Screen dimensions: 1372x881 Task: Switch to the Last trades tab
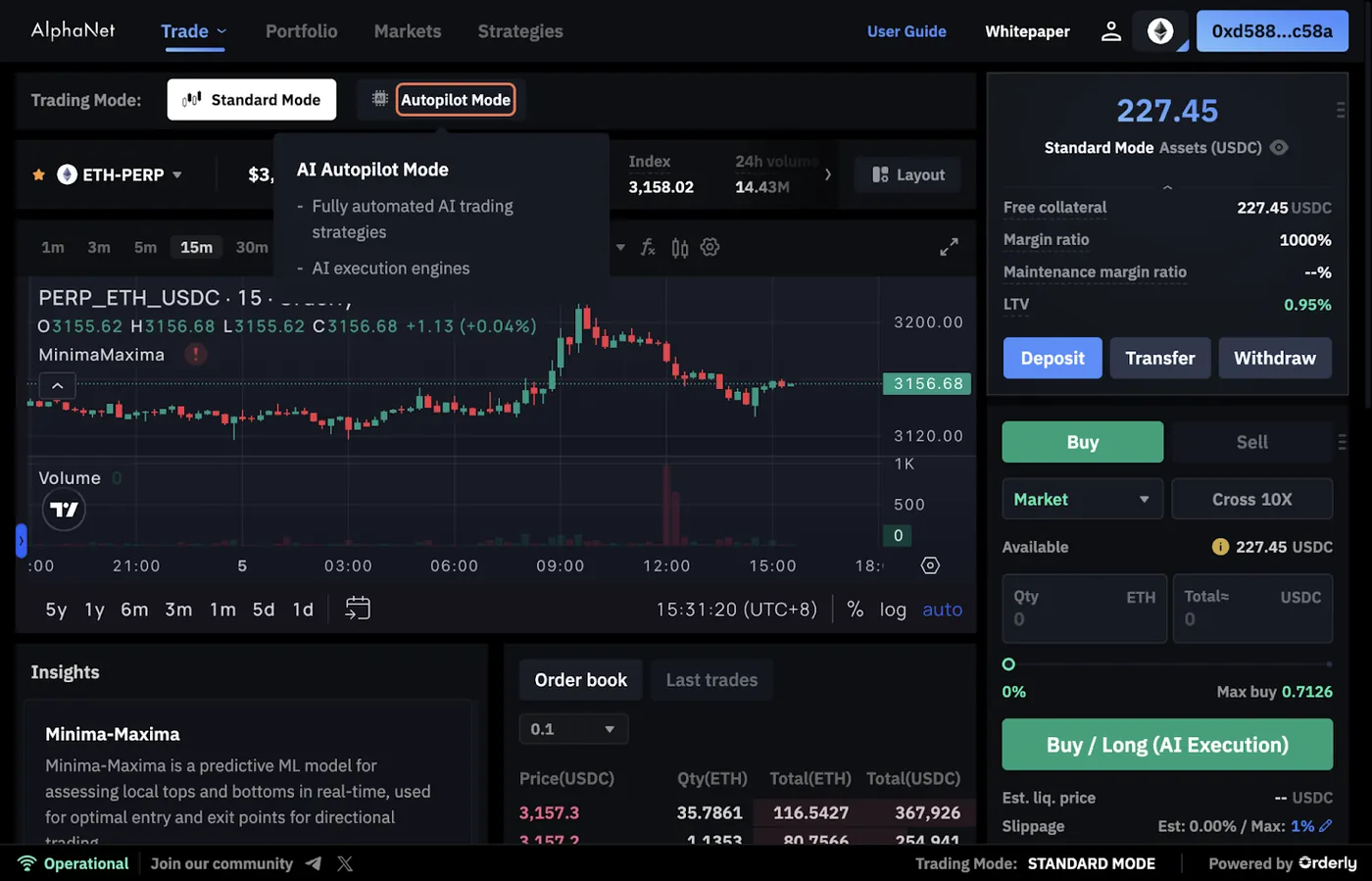[x=712, y=680]
